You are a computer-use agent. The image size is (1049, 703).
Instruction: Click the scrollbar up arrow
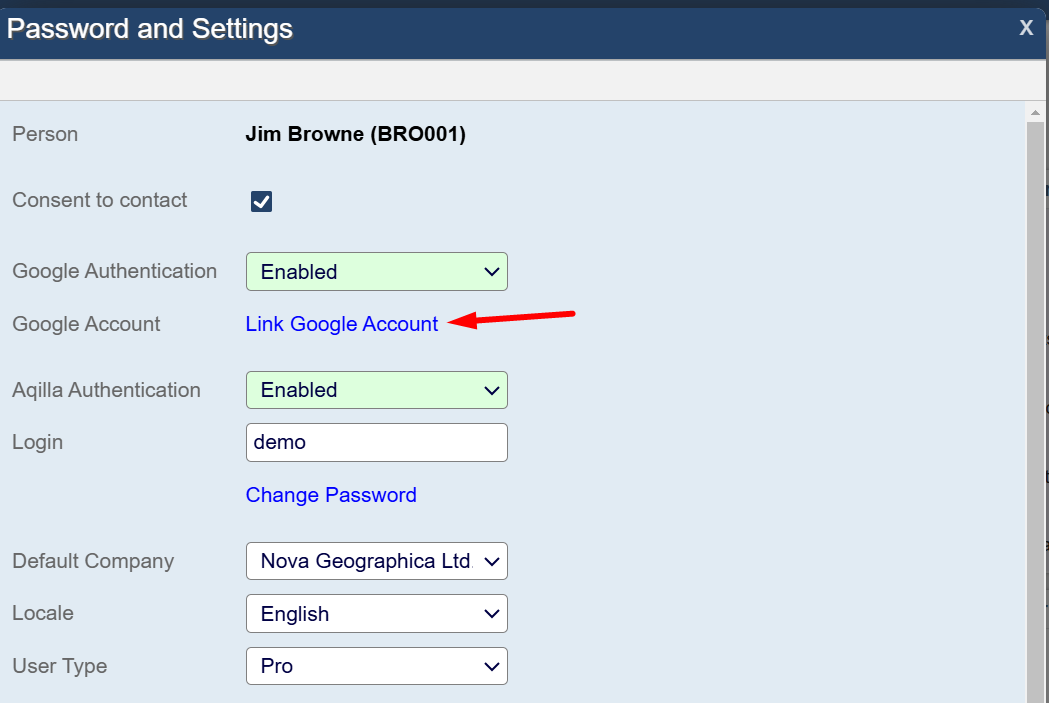(x=1035, y=114)
